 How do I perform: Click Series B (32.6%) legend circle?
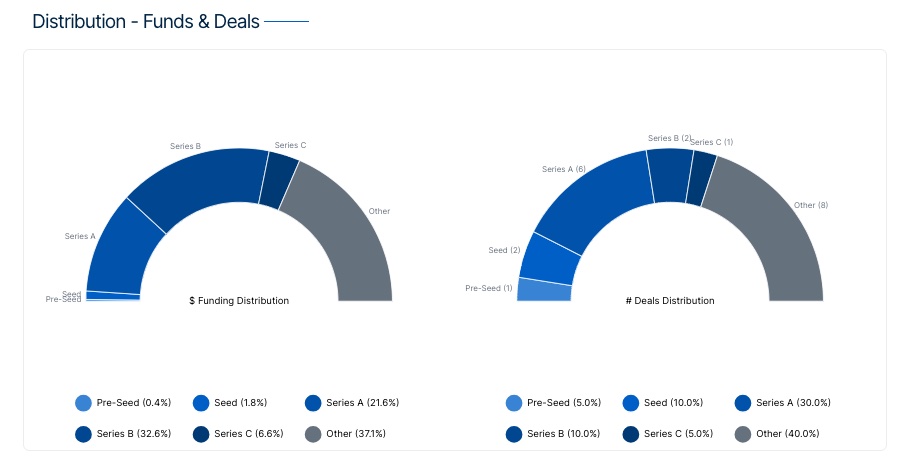[x=84, y=434]
